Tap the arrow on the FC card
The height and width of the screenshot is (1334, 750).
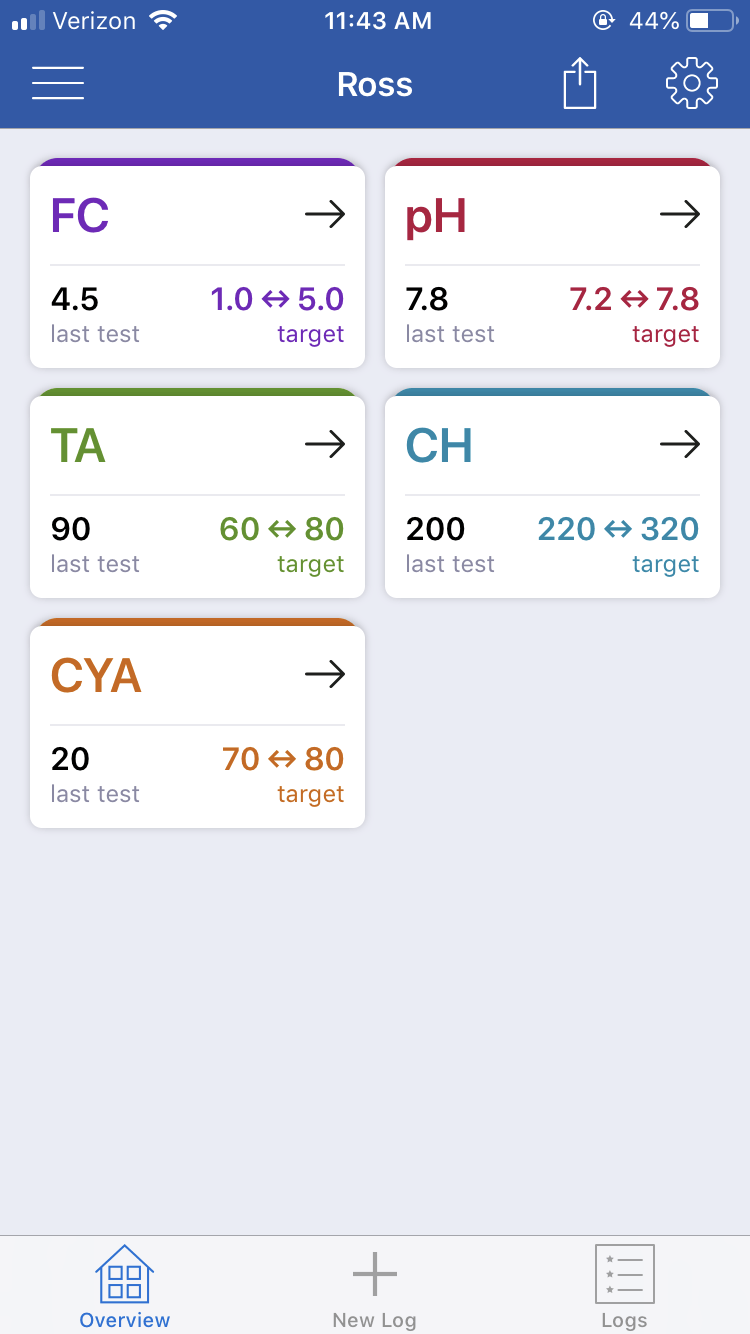click(x=325, y=215)
